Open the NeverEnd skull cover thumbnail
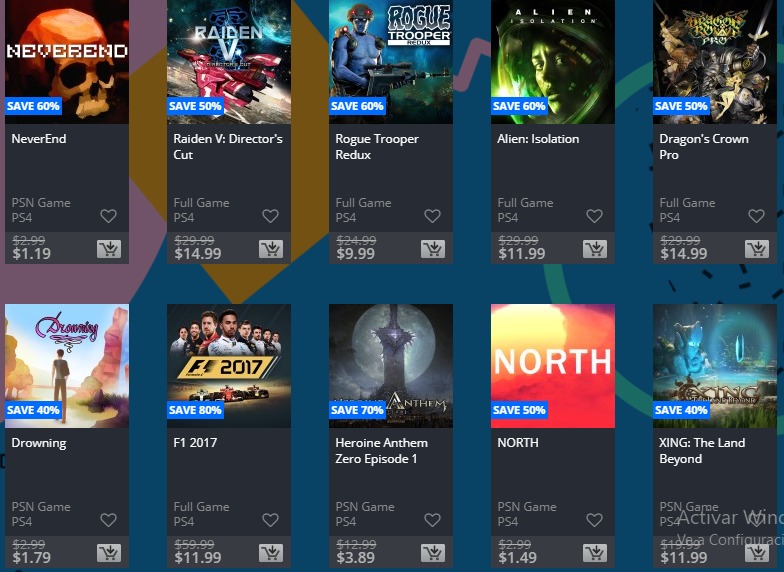The width and height of the screenshot is (784, 572). [67, 62]
